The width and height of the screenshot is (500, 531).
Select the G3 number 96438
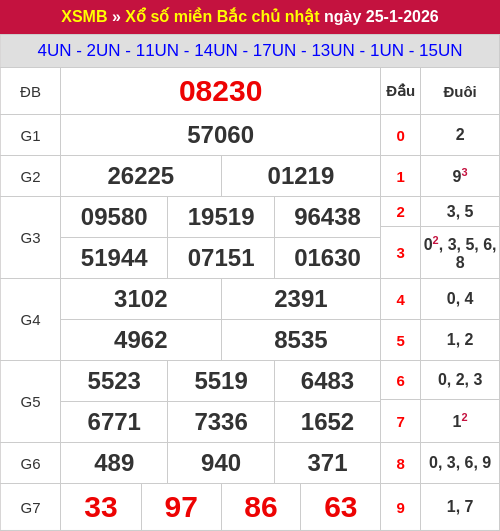point(328,217)
